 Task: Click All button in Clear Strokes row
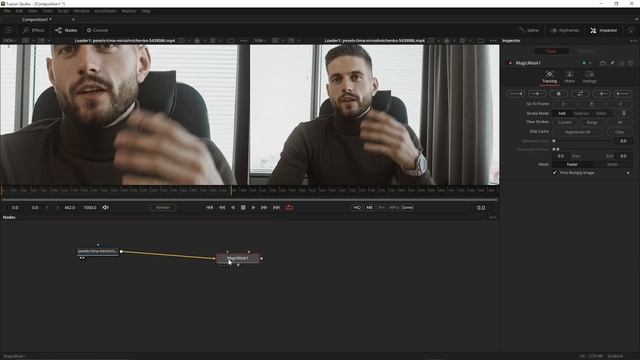(x=620, y=122)
